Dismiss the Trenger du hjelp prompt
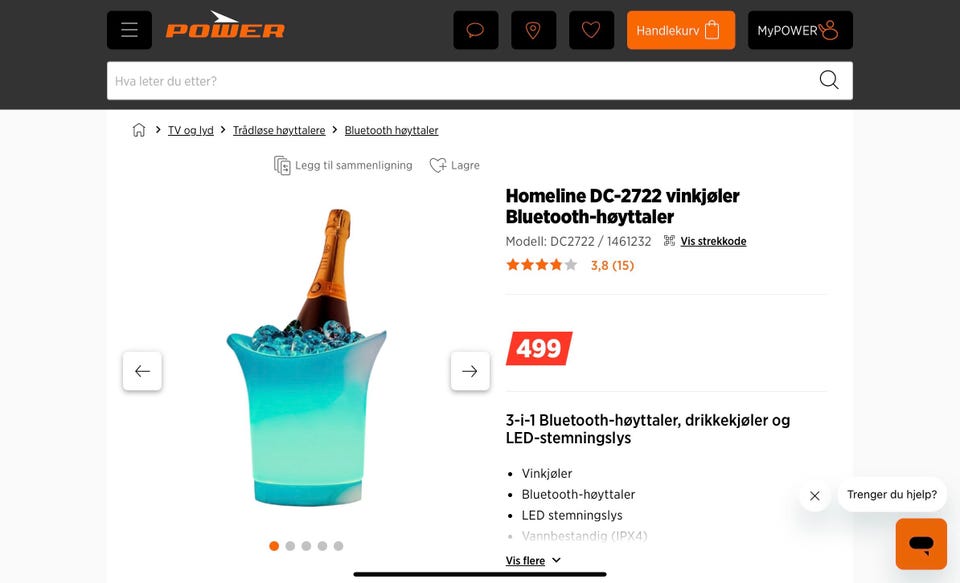Image resolution: width=960 pixels, height=583 pixels. pos(815,495)
